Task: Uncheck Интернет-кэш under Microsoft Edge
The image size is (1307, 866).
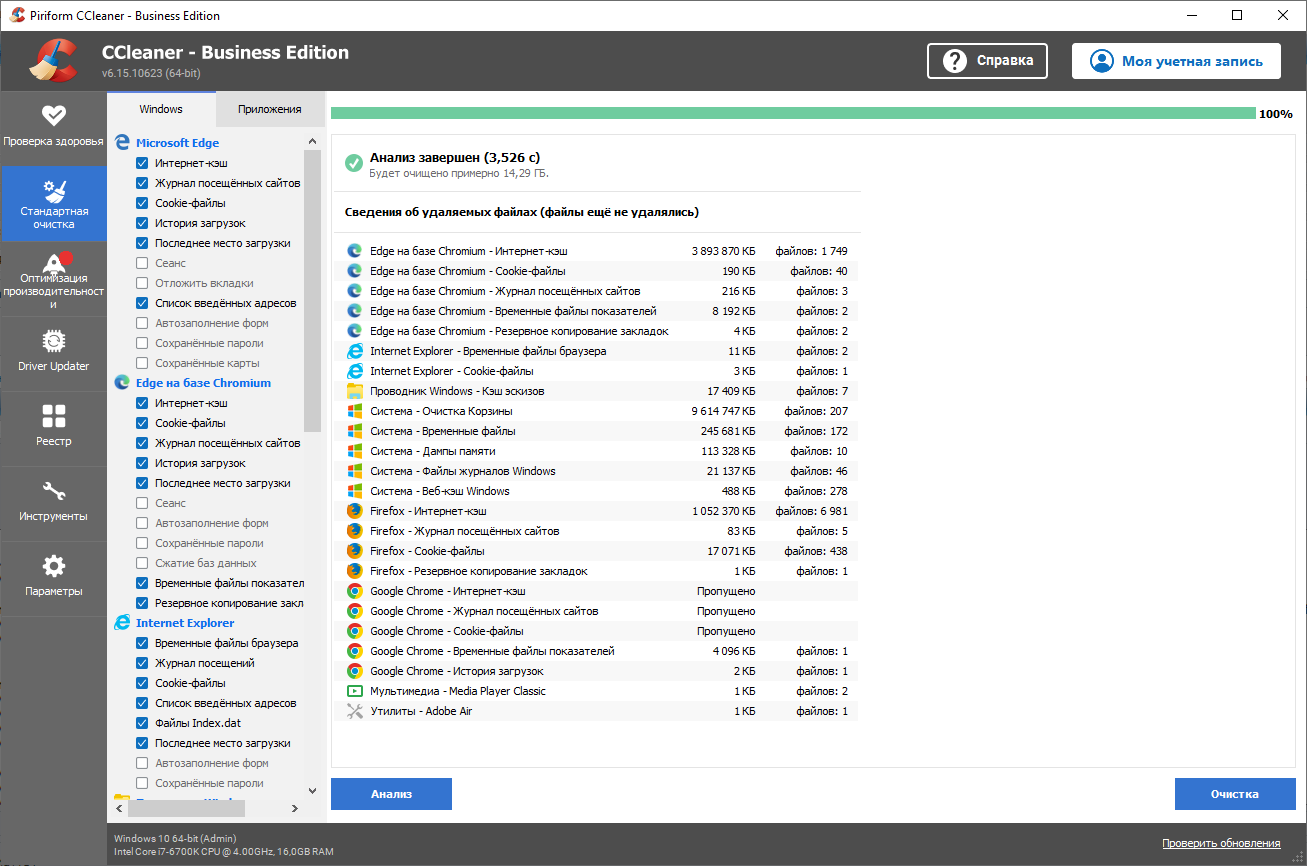Action: pos(142,163)
